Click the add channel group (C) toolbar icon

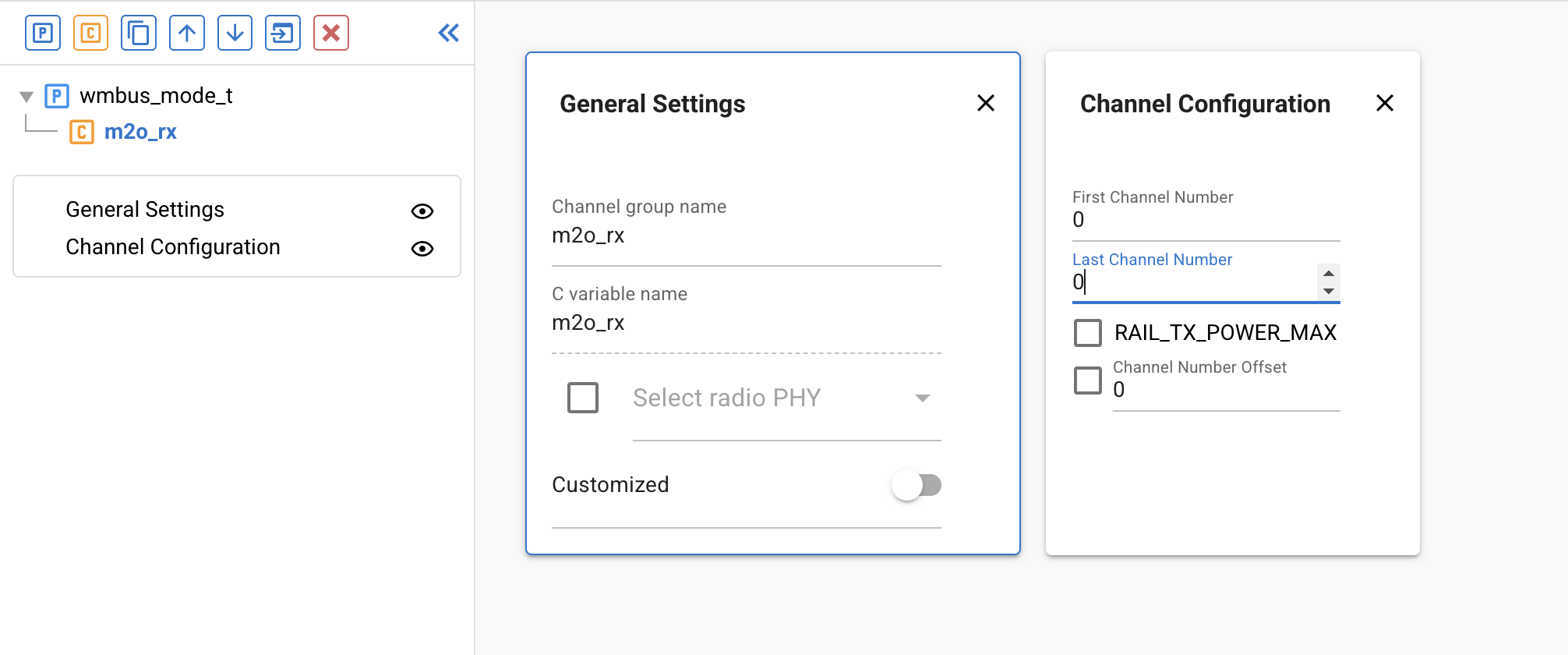coord(90,34)
